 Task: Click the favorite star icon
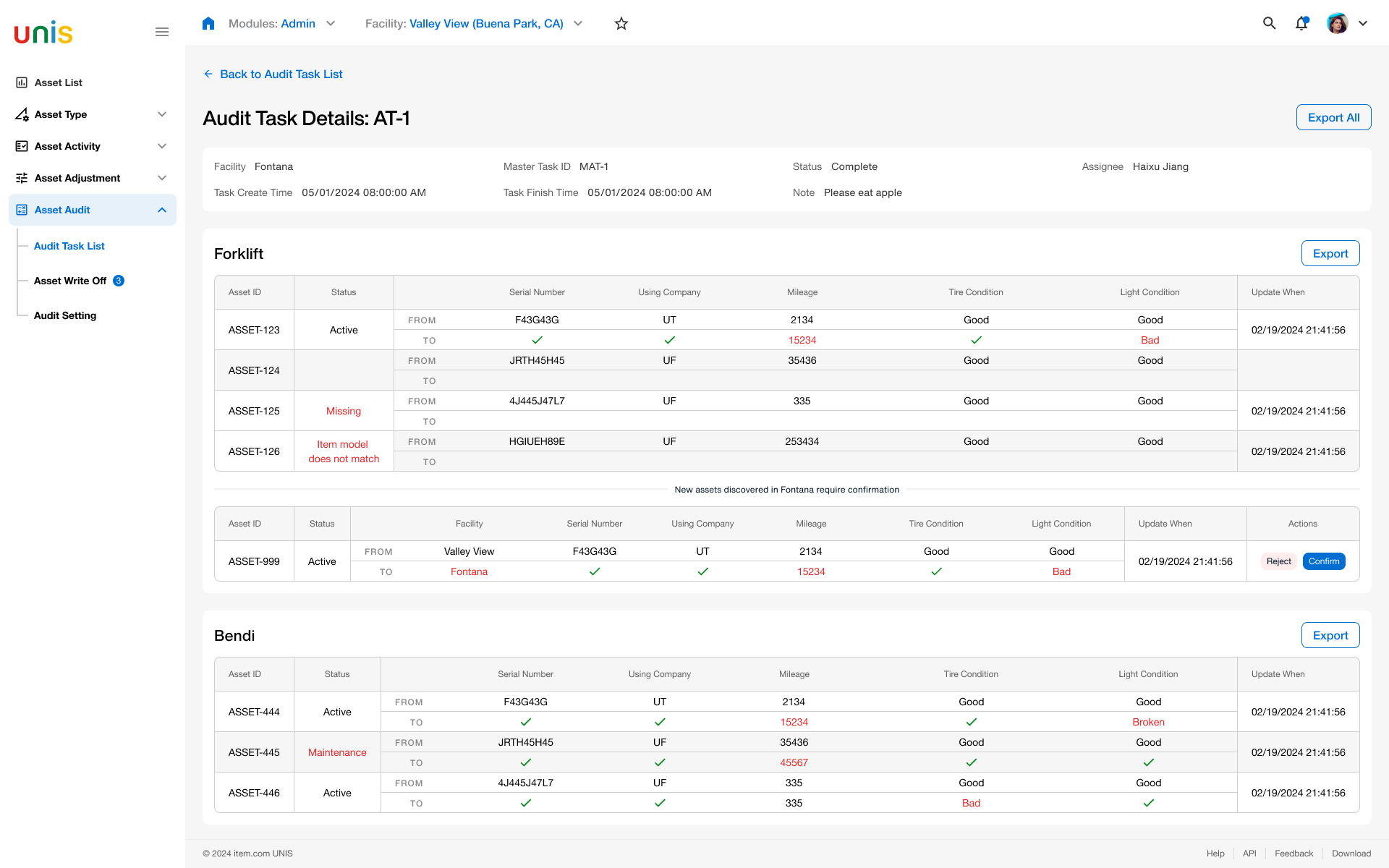tap(621, 23)
